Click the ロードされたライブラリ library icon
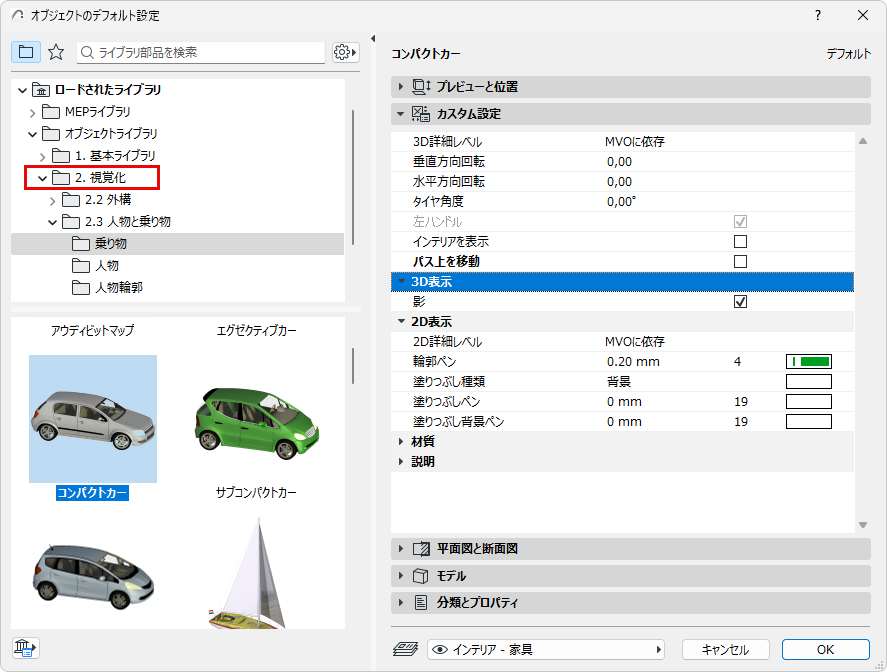This screenshot has width=887, height=672. [x=41, y=89]
